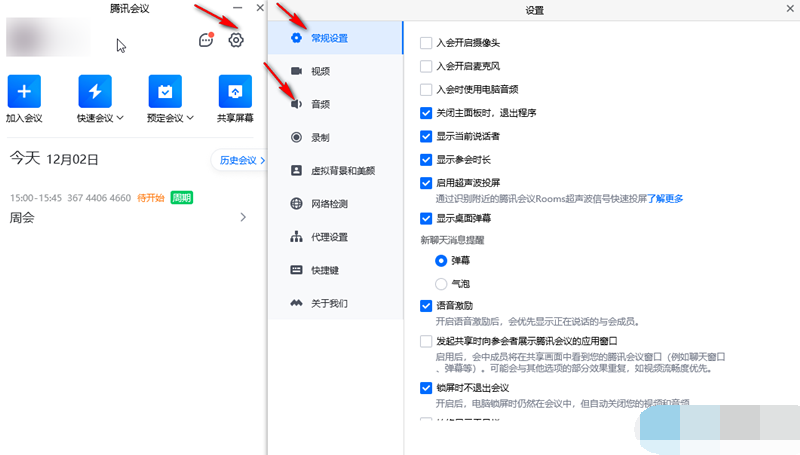
Task: Click the 预定会议 calendar icon
Action: pyautogui.click(x=165, y=92)
